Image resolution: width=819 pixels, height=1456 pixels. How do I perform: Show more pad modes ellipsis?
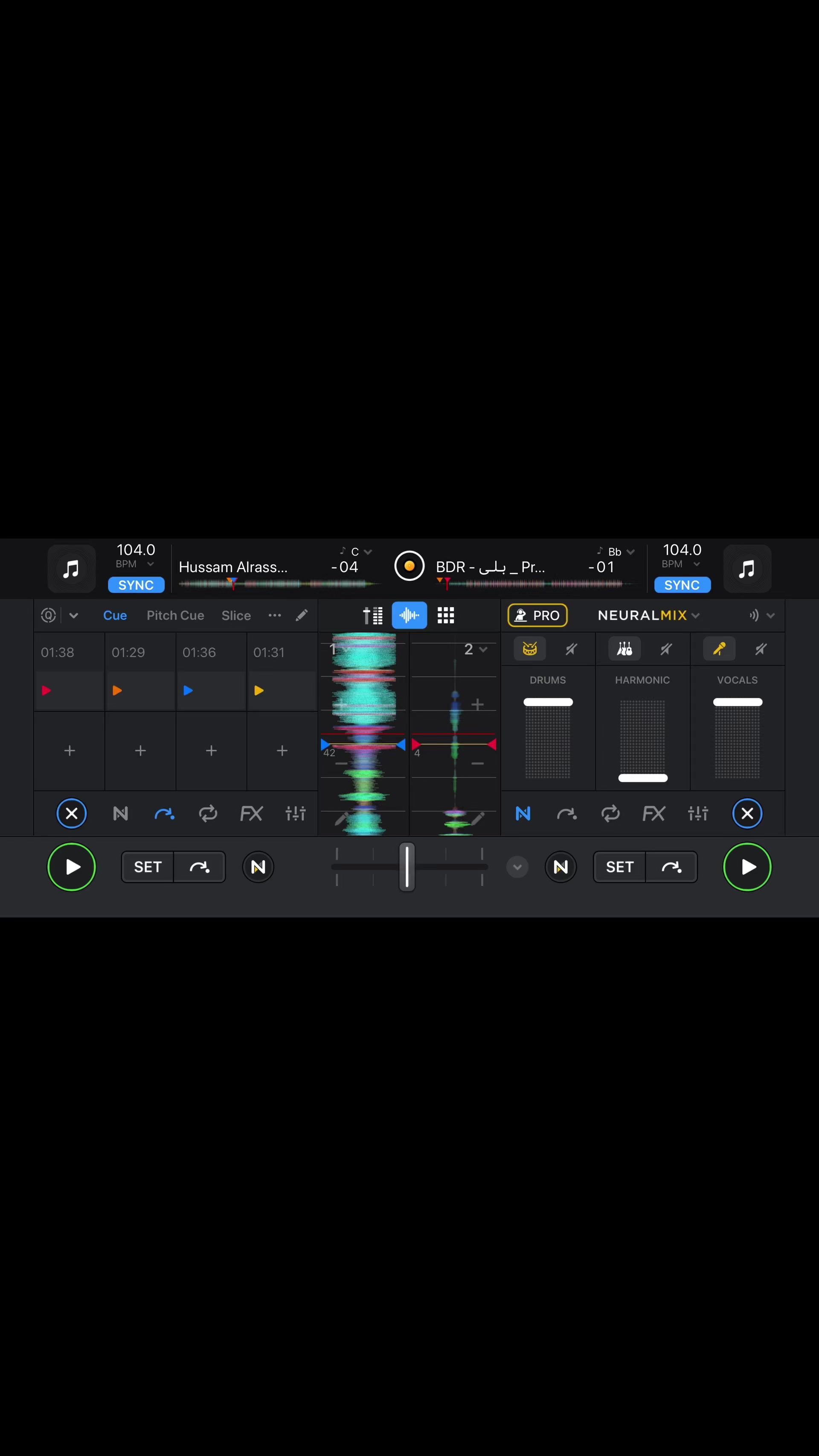(x=275, y=615)
